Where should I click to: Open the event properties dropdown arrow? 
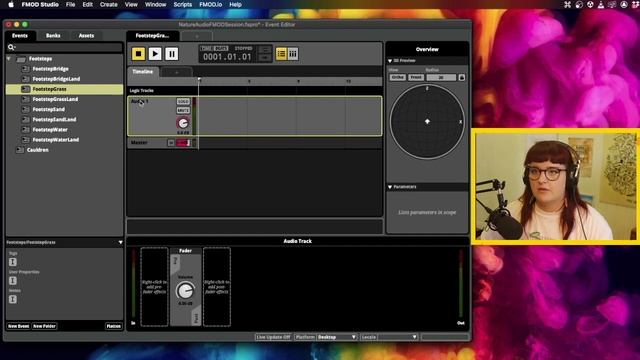(x=120, y=242)
